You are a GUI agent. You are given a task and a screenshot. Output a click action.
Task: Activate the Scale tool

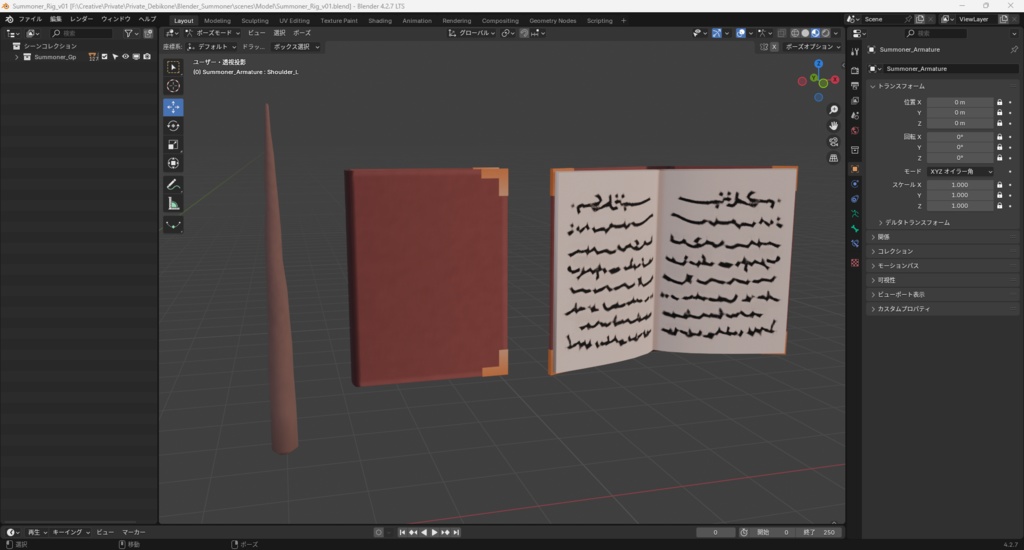coord(173,144)
